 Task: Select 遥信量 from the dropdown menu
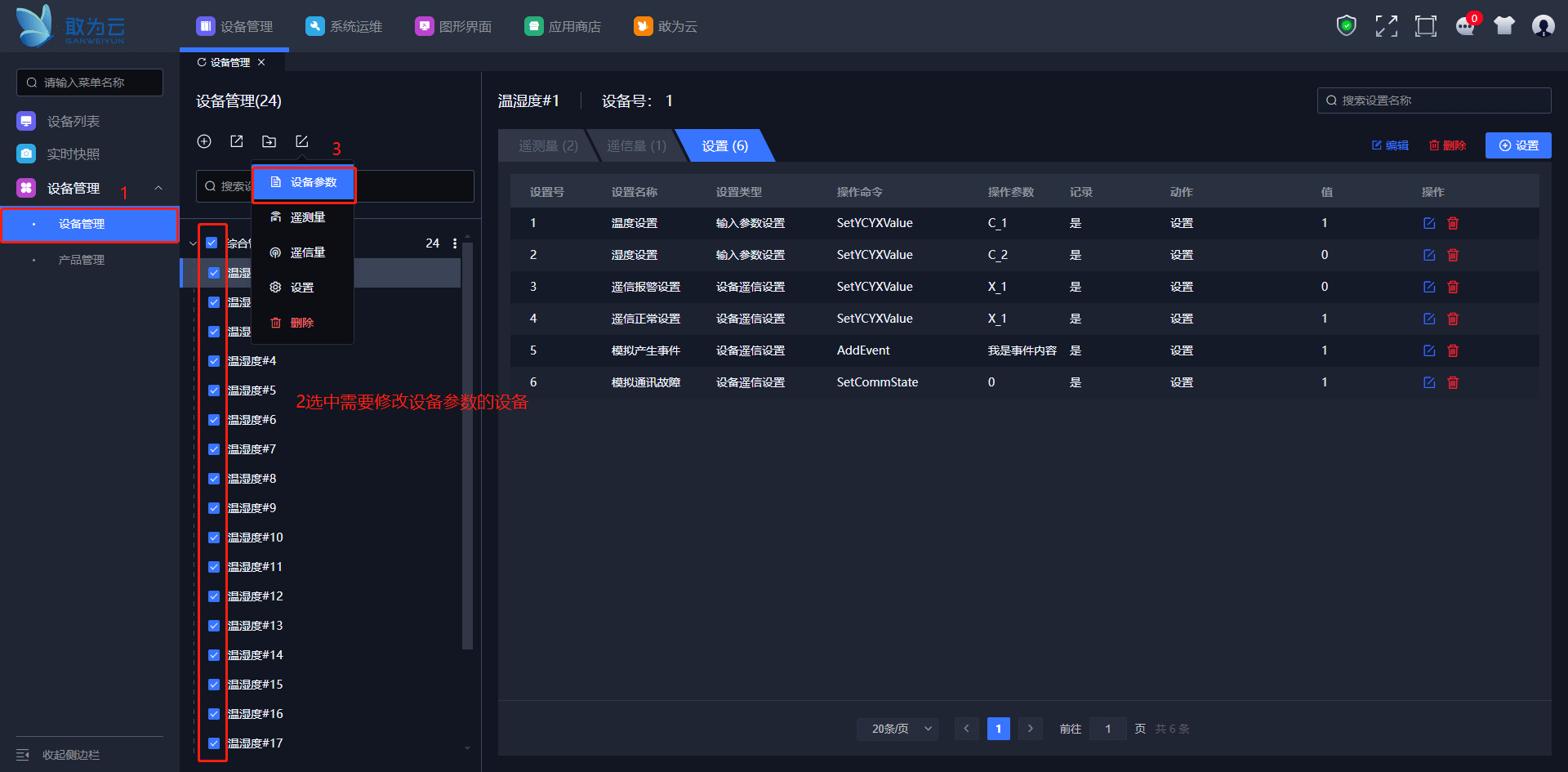(x=303, y=252)
